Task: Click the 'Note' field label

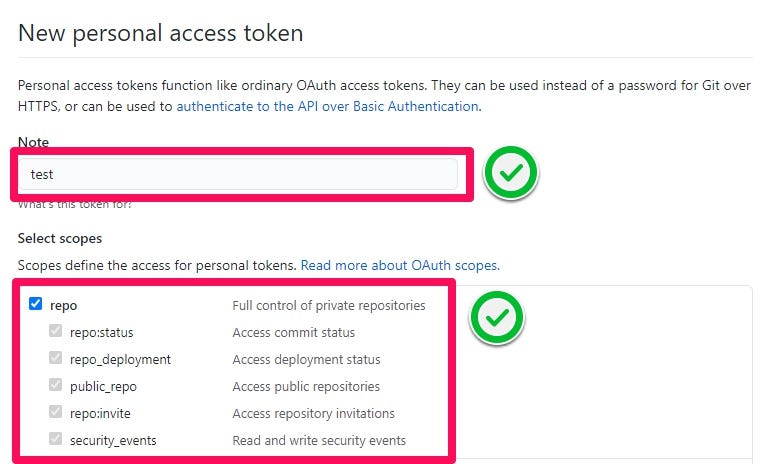Action: [33, 142]
